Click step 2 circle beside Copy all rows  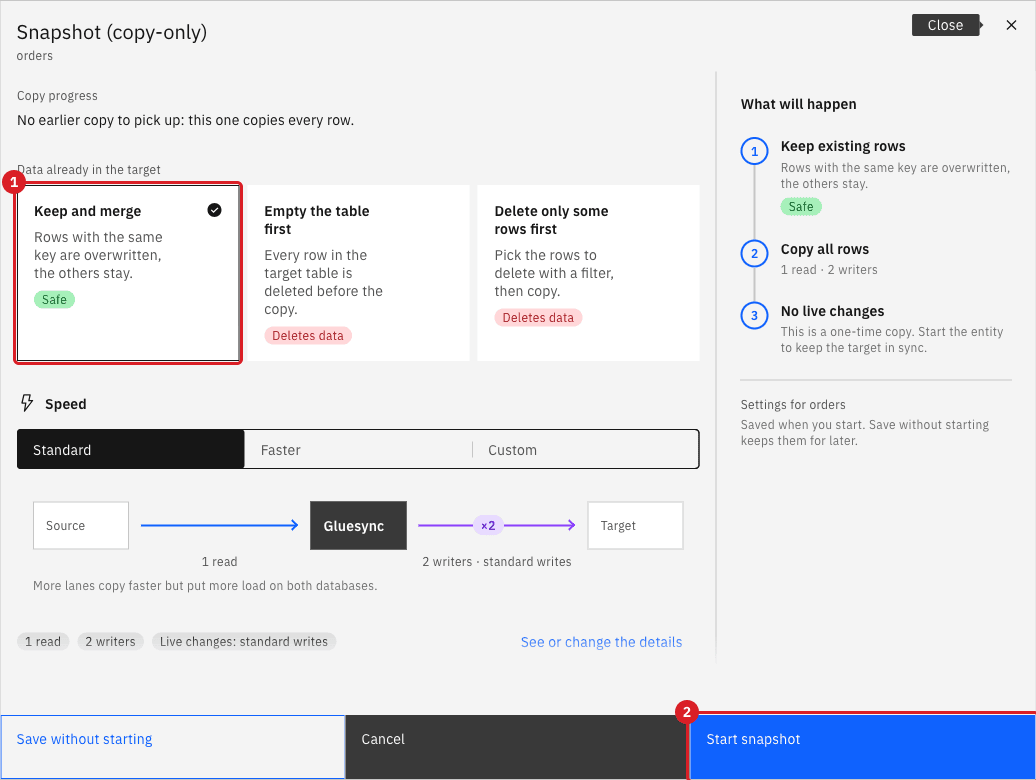754,254
